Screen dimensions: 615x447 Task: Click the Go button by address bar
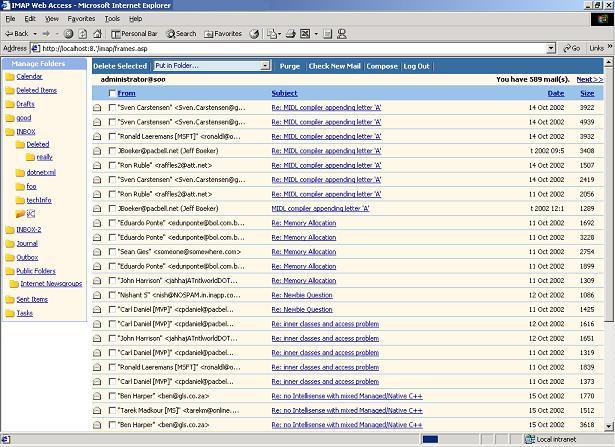point(571,48)
